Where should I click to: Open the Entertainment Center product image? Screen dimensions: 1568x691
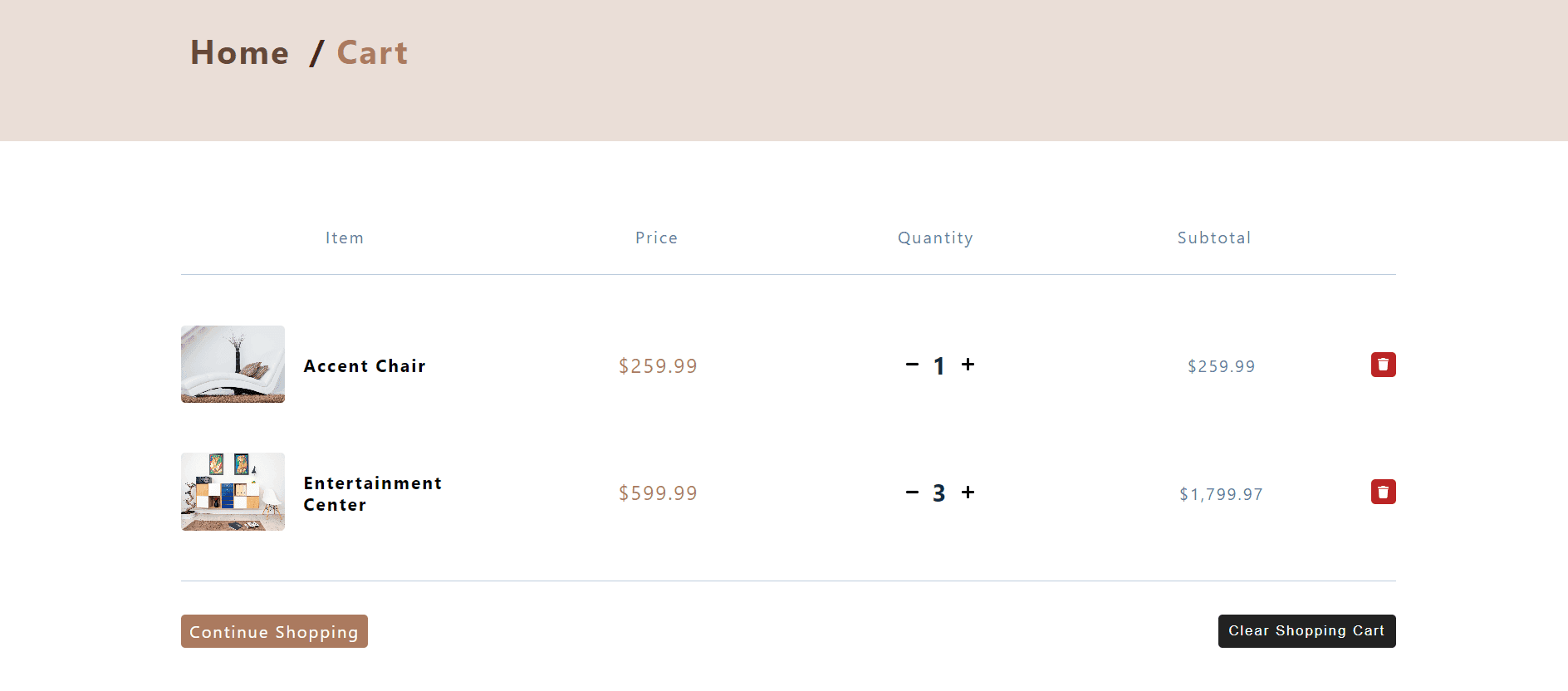tap(233, 492)
